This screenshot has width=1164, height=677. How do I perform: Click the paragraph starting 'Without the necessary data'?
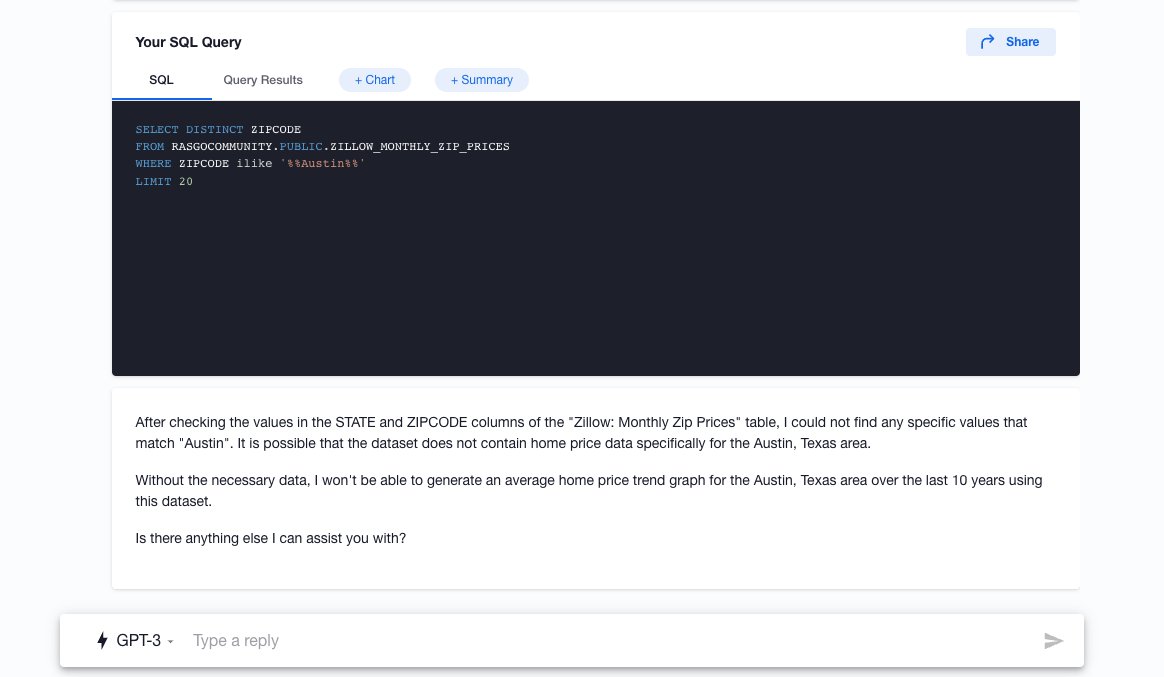589,491
